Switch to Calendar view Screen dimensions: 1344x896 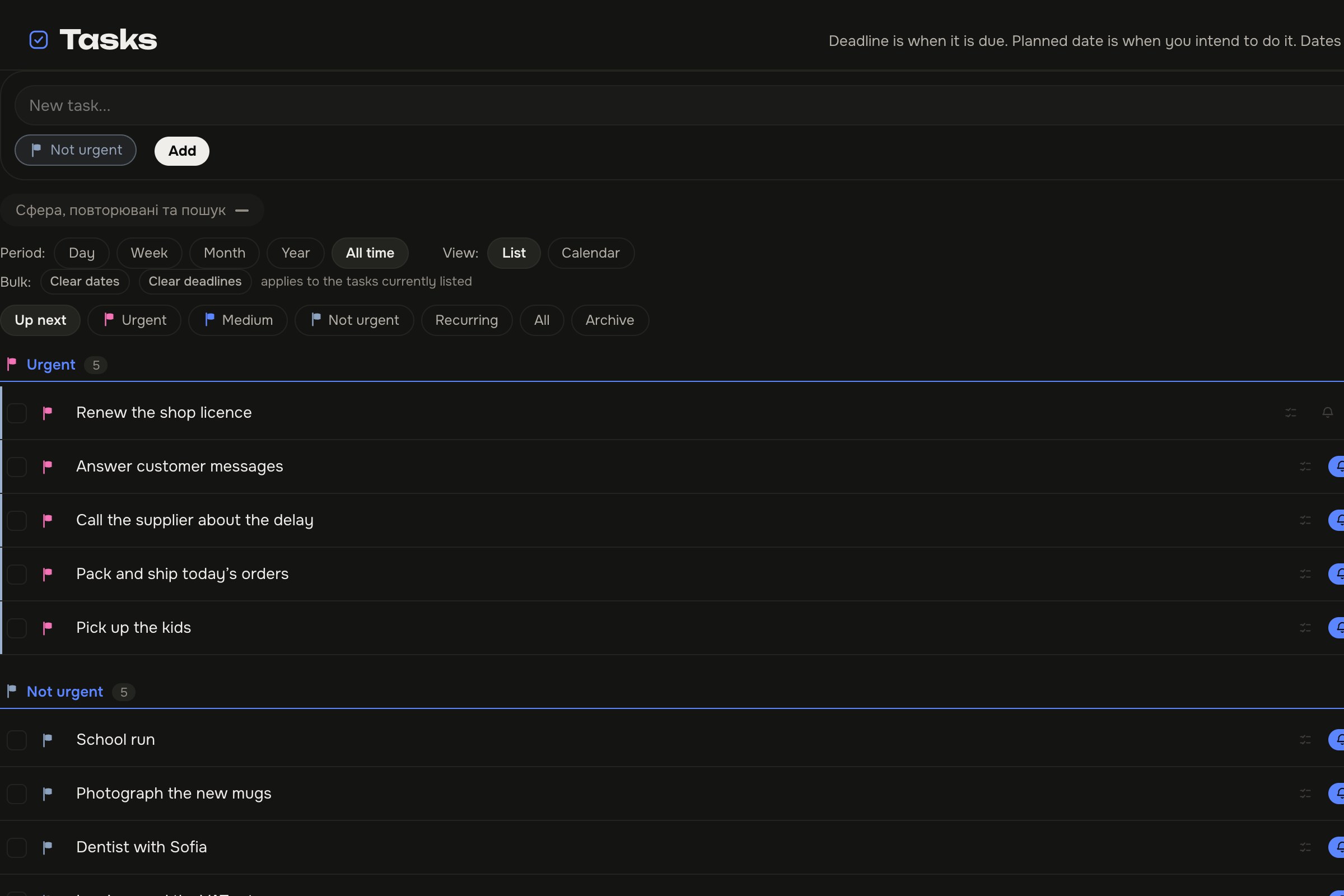pyautogui.click(x=590, y=253)
